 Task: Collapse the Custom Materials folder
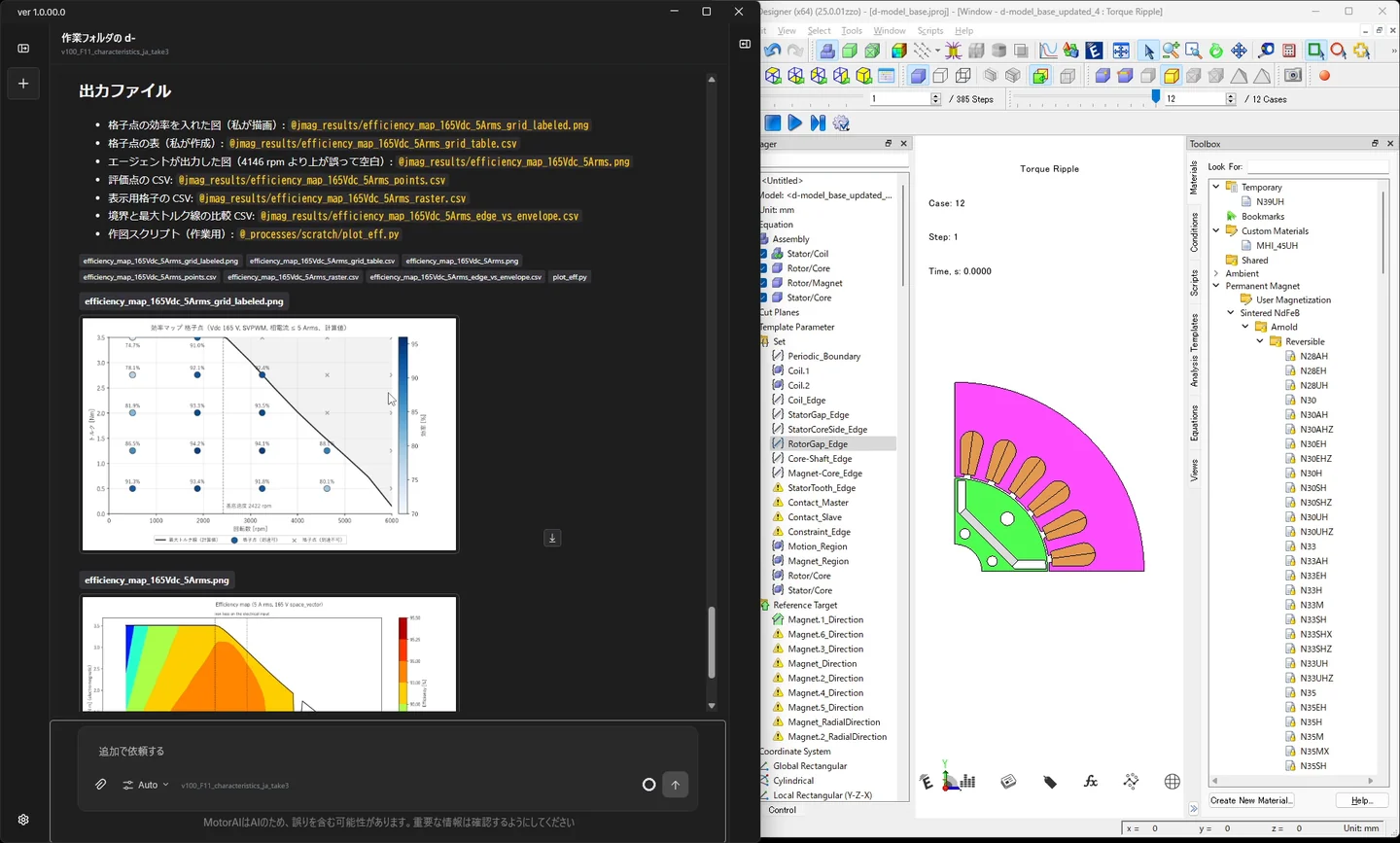tap(1216, 230)
